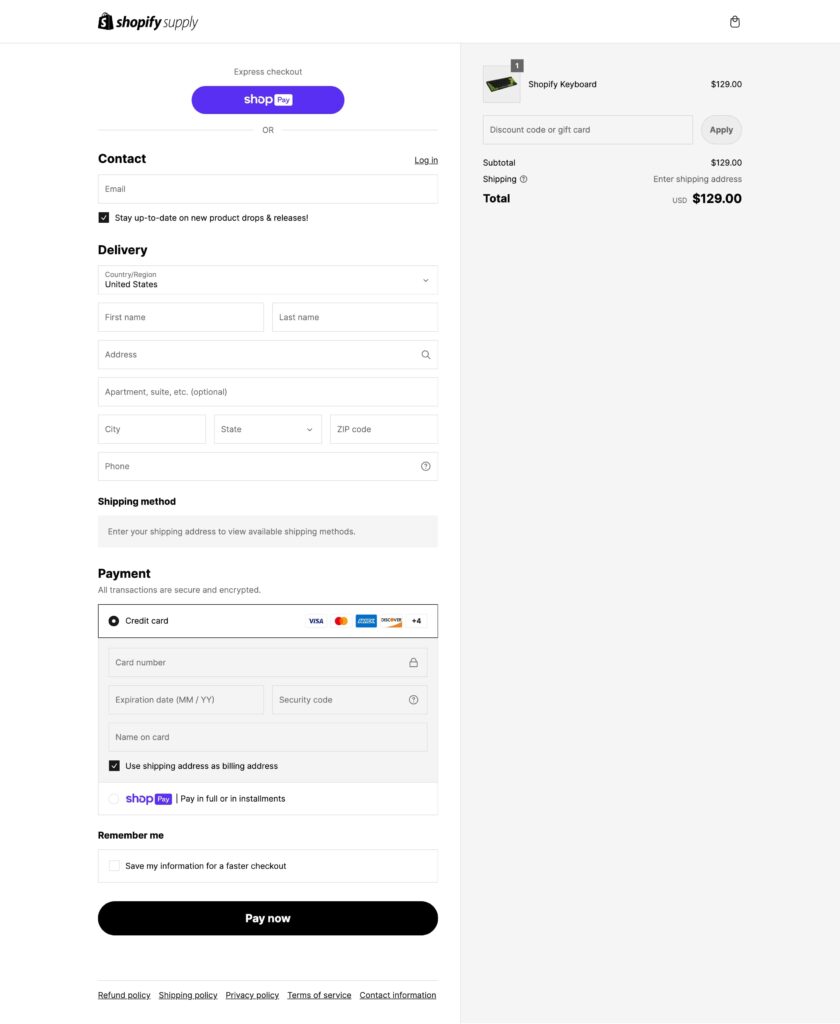Screen dimensions: 840x1024
Task: Open the Refund policy
Action: (123, 995)
